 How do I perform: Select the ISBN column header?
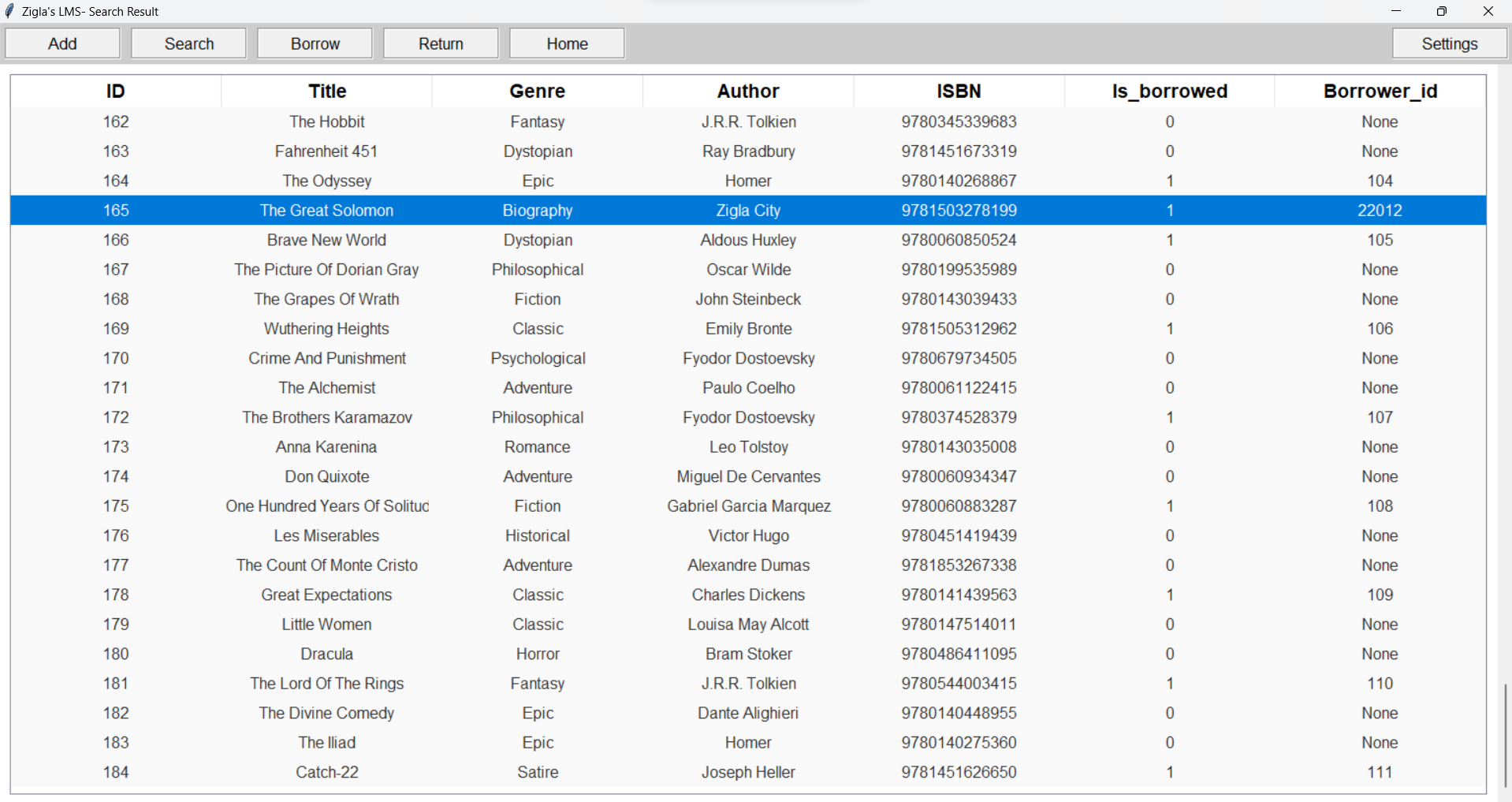[959, 91]
